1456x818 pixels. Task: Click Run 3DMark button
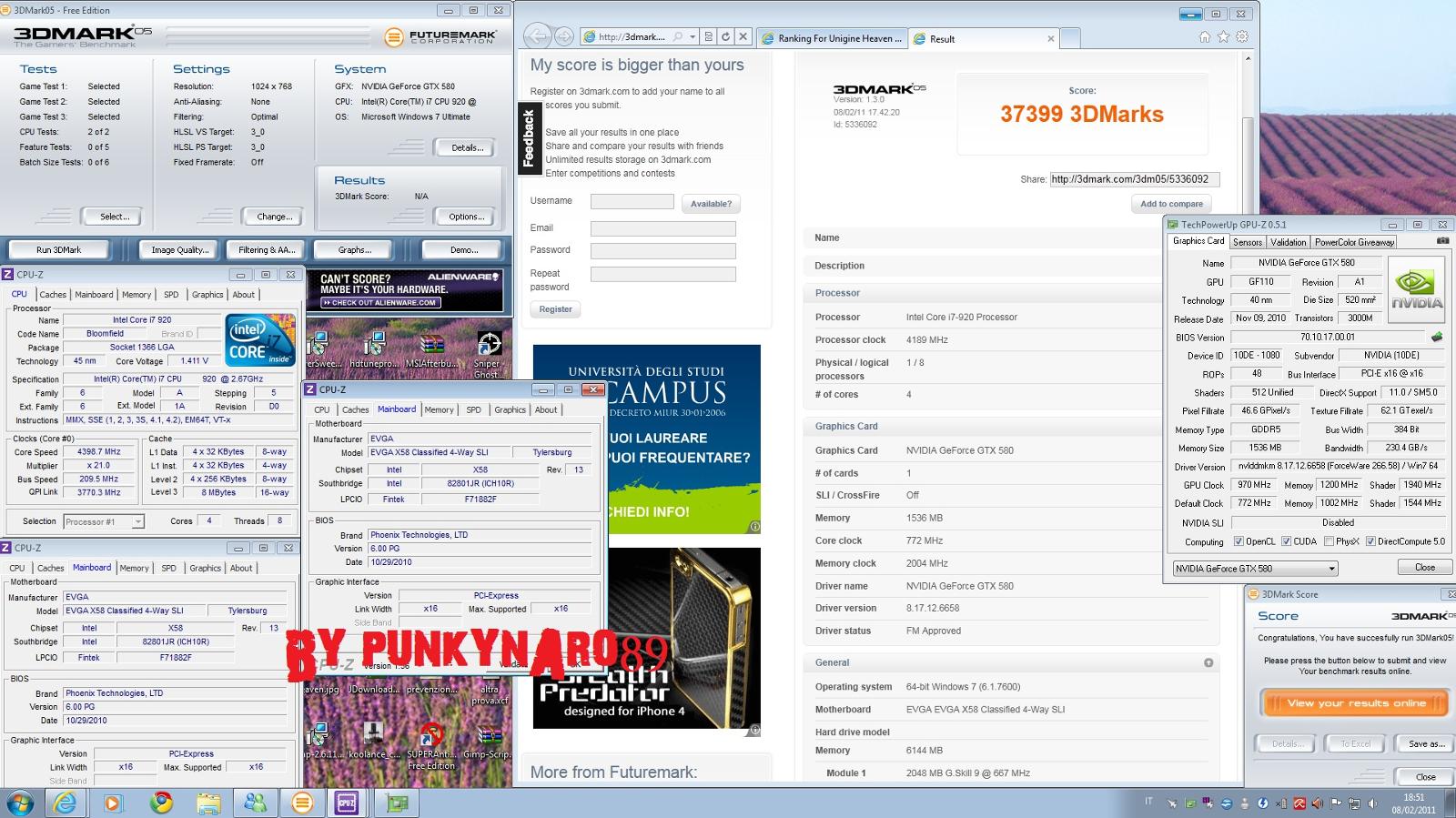tap(58, 249)
